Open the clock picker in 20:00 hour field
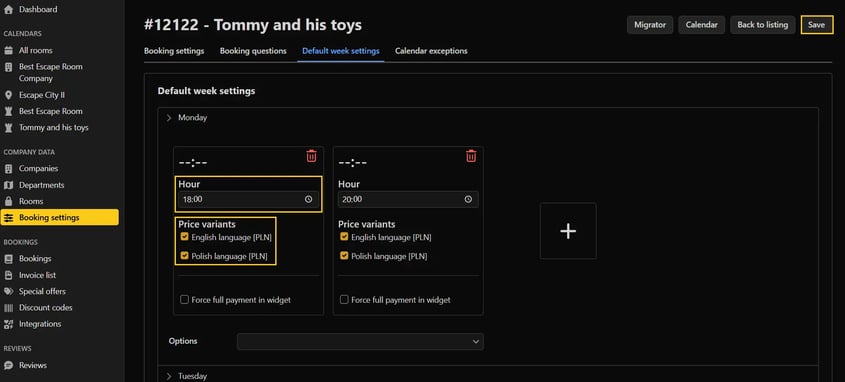845x382 pixels. pos(468,199)
